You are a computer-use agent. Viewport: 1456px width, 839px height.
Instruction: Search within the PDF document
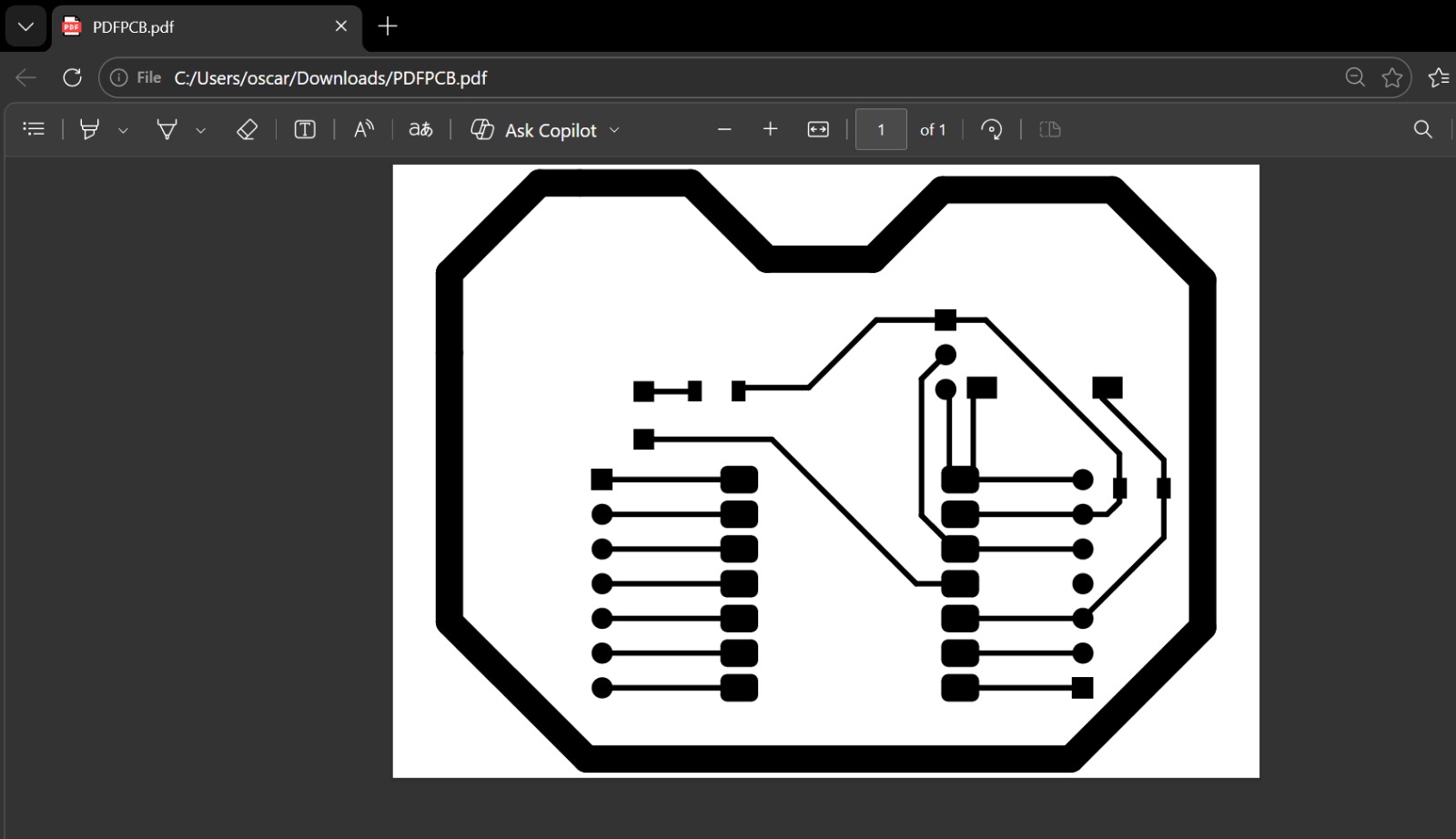(1423, 129)
